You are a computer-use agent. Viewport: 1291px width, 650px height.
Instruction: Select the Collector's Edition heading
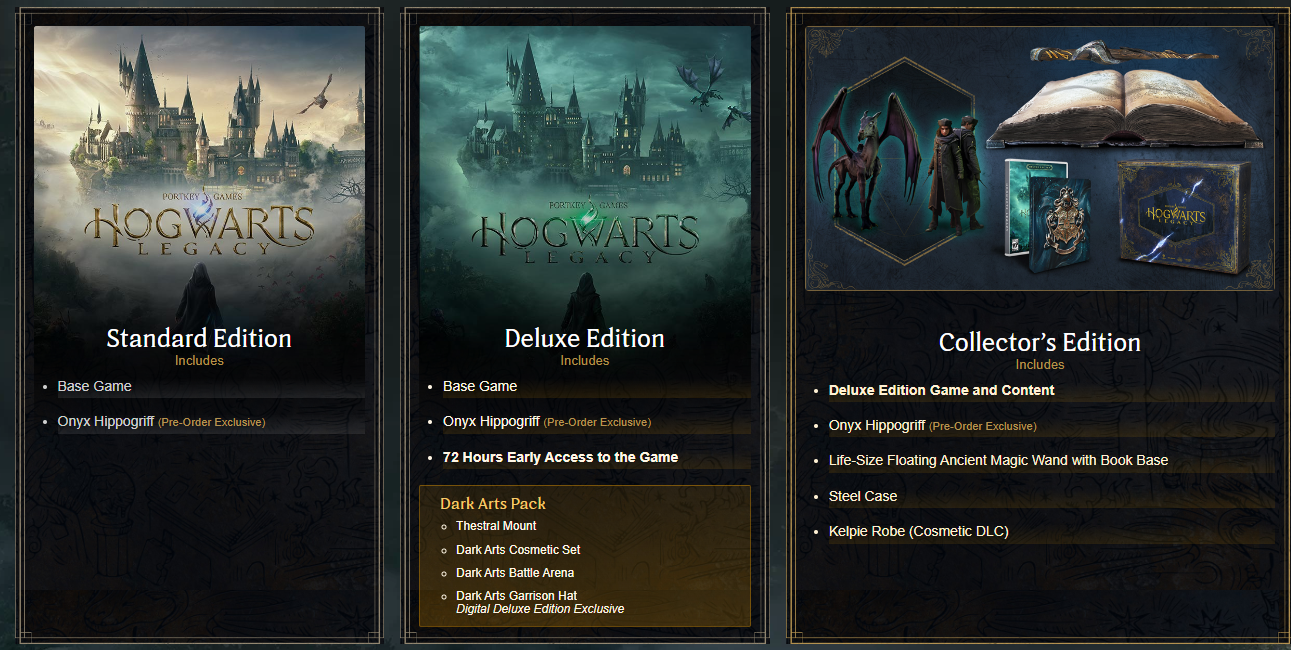pos(1040,342)
